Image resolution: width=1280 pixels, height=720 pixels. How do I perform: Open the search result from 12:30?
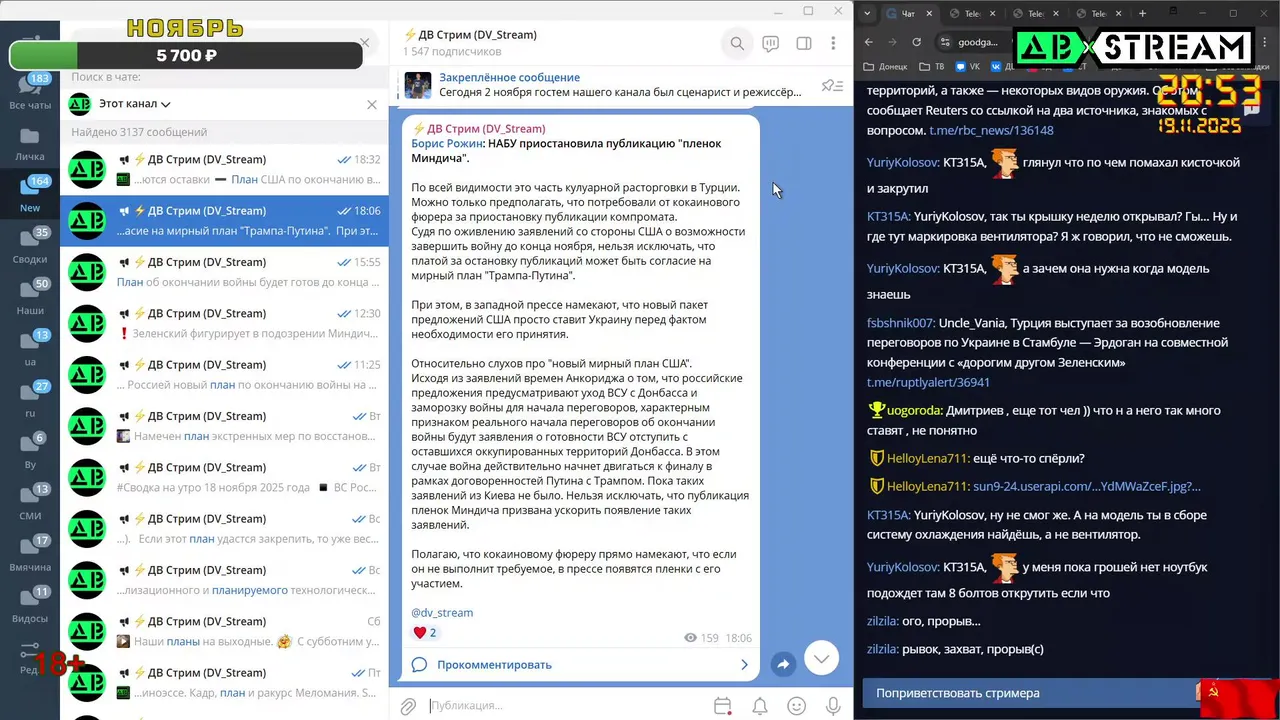(x=224, y=324)
